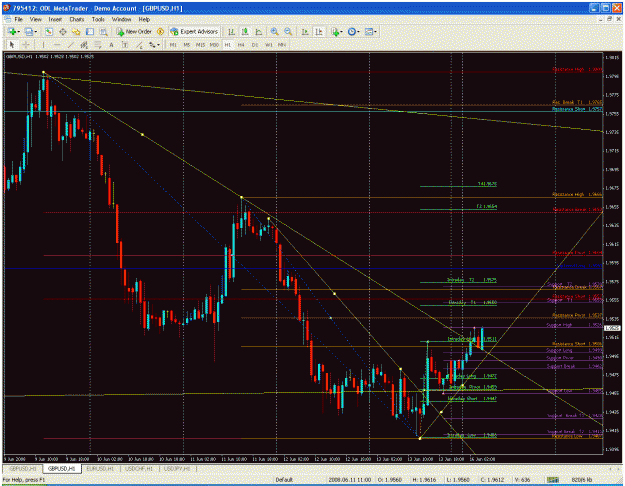Open the Window menu
This screenshot has width=625, height=486.
pos(121,19)
